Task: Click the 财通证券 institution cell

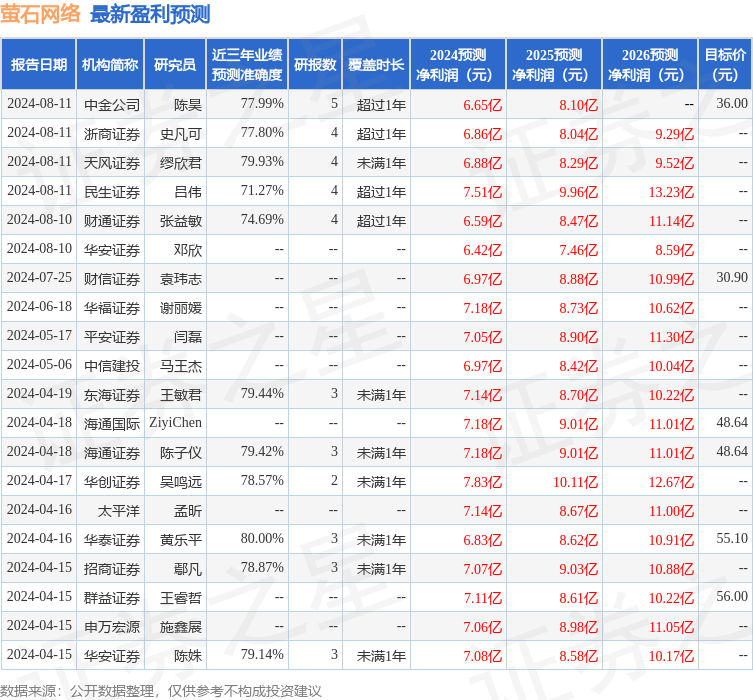Action: tap(112, 221)
